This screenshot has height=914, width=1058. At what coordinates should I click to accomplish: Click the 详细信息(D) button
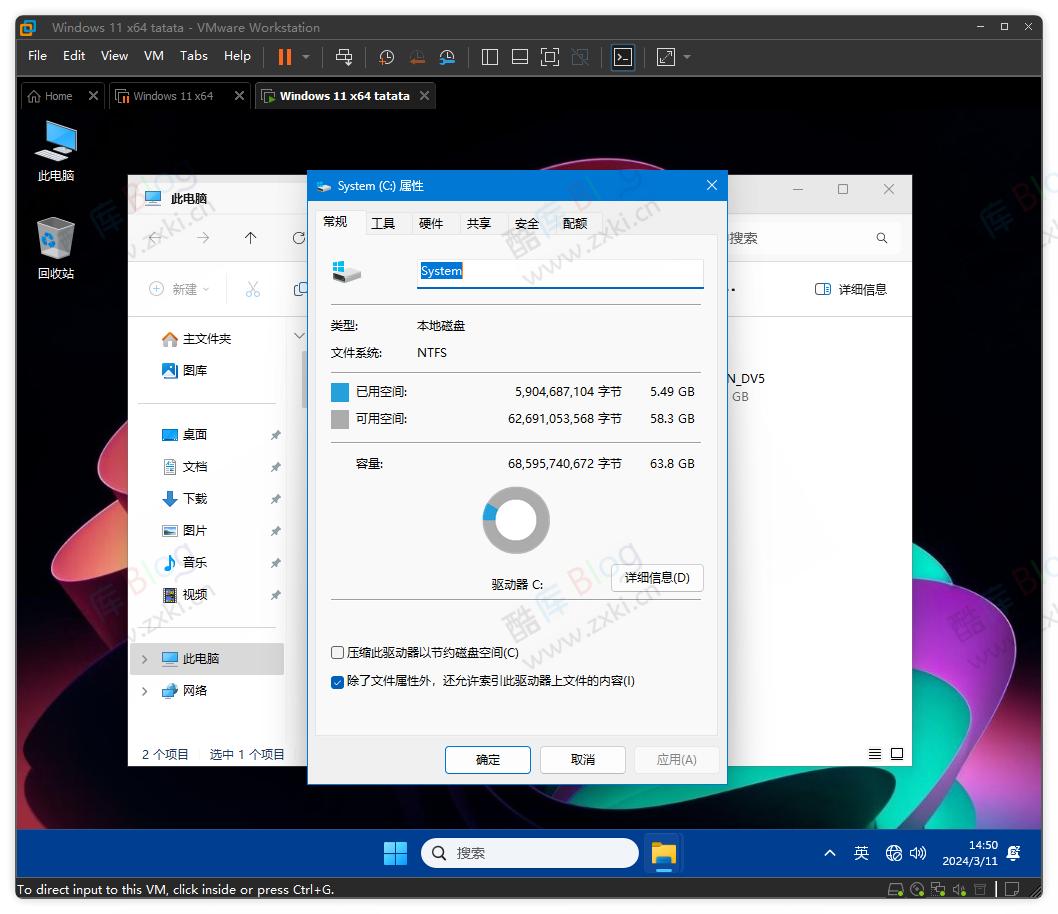(657, 578)
